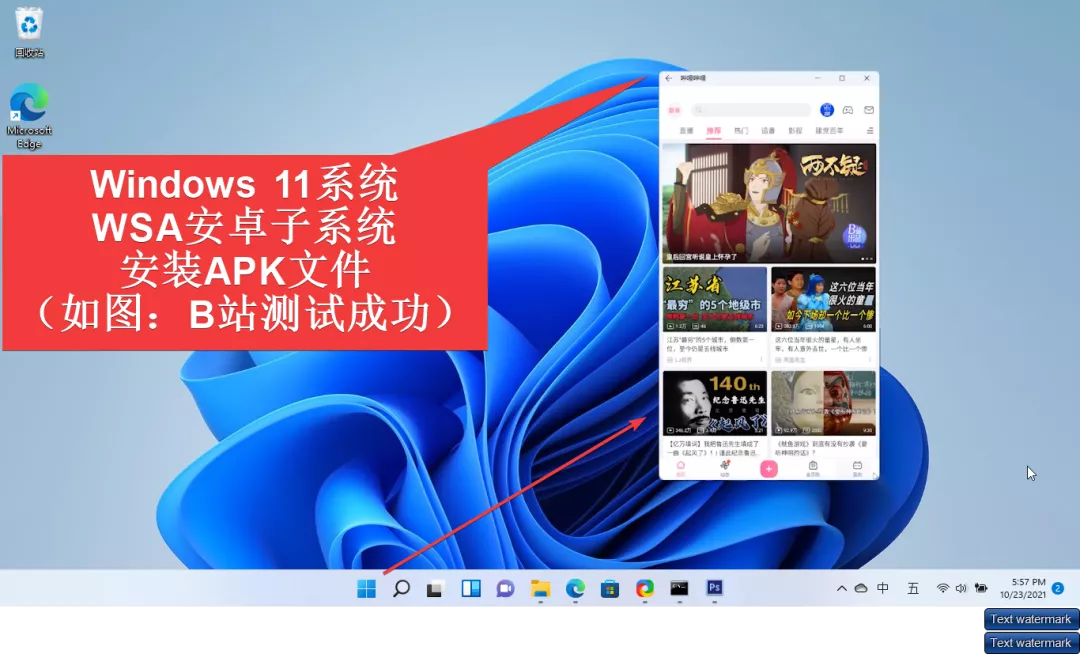Viewport: 1080px width, 654px height.
Task: Click the back arrow in Bilibili title bar
Action: [668, 78]
